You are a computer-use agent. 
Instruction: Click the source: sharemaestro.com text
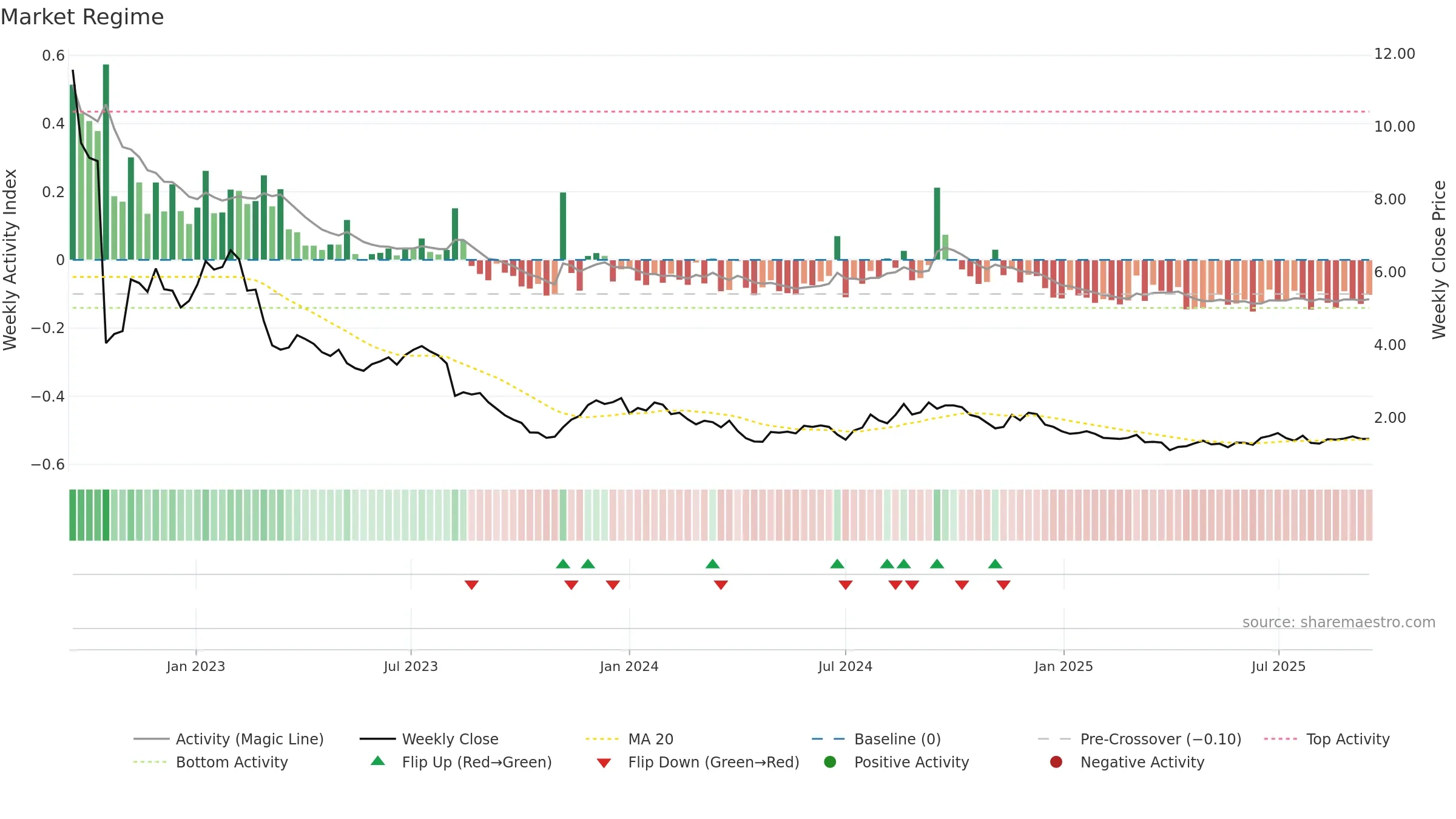(x=1339, y=622)
